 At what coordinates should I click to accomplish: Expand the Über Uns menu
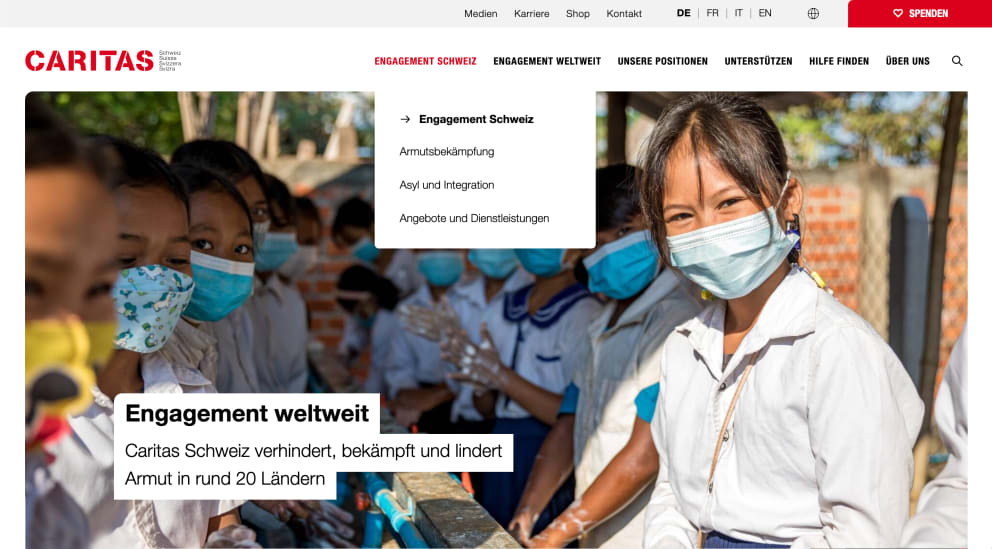pyautogui.click(x=907, y=61)
